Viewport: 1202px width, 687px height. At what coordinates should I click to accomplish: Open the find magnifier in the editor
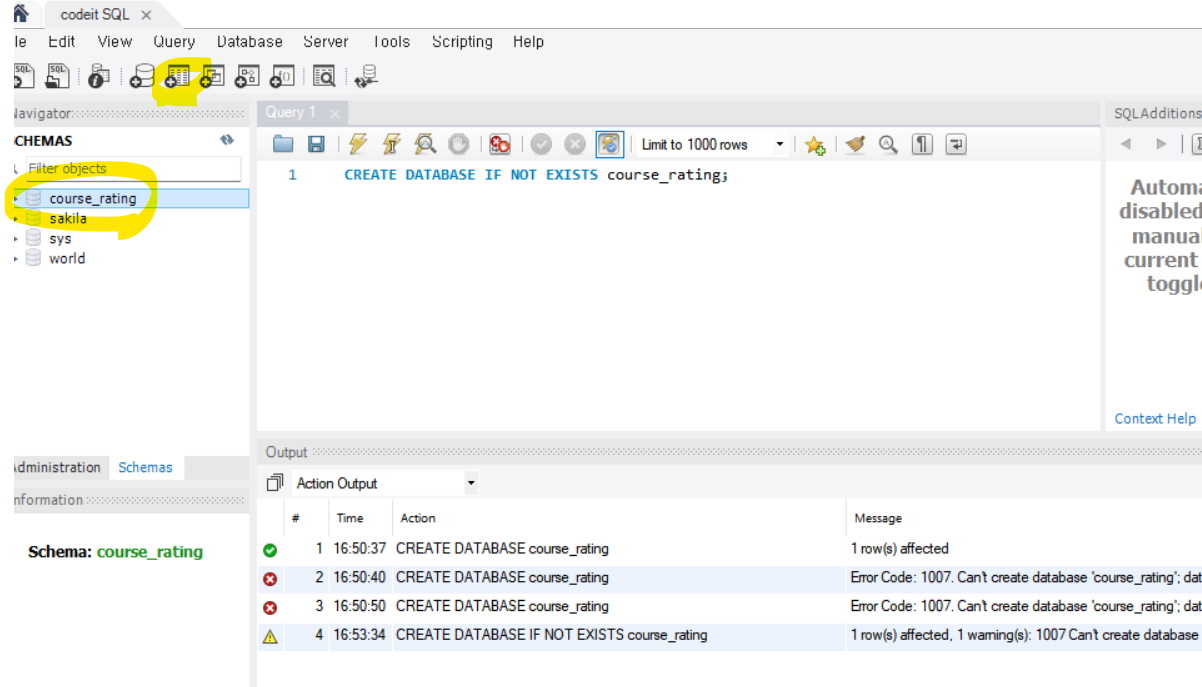click(888, 145)
